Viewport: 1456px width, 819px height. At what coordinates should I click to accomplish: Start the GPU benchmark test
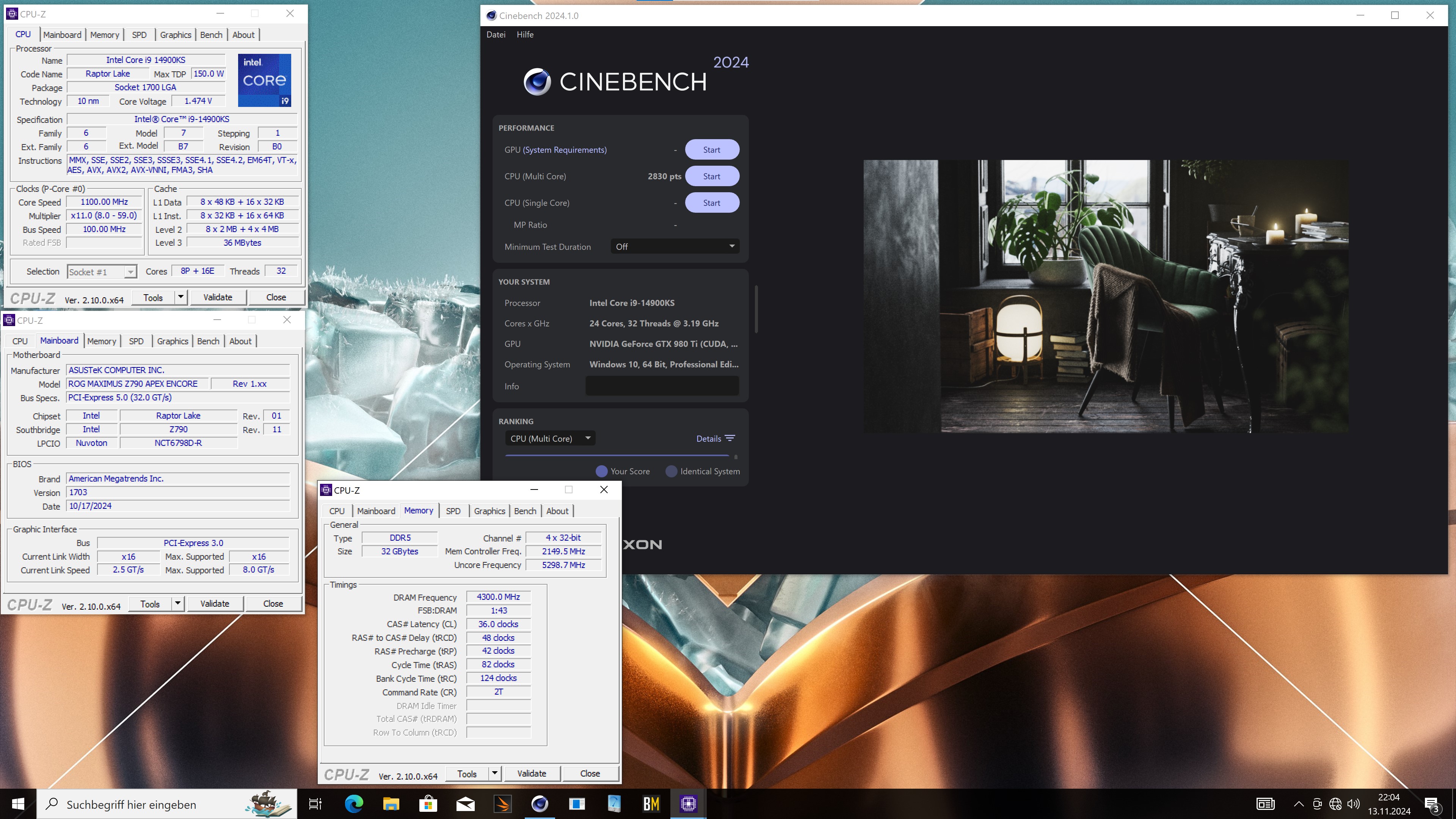712,150
